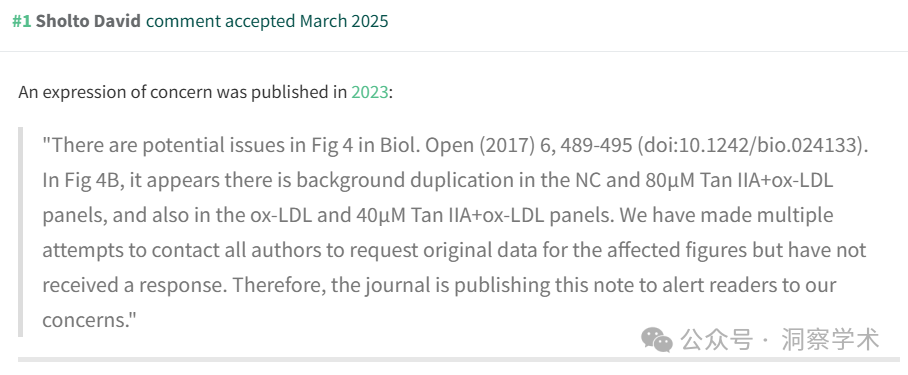908x375 pixels.
Task: Click the 洞察学术 watermark text
Action: coord(830,340)
